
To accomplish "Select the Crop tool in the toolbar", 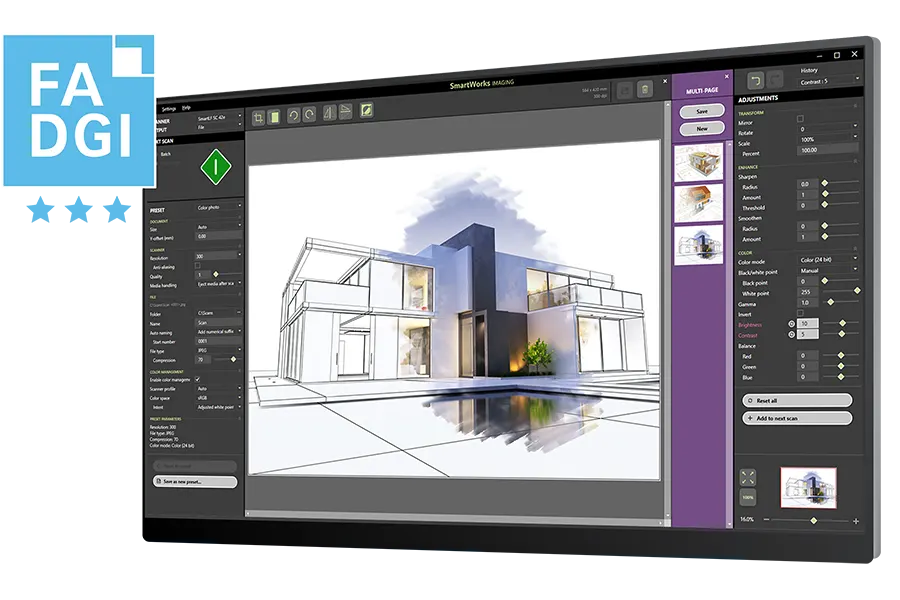I will (258, 118).
